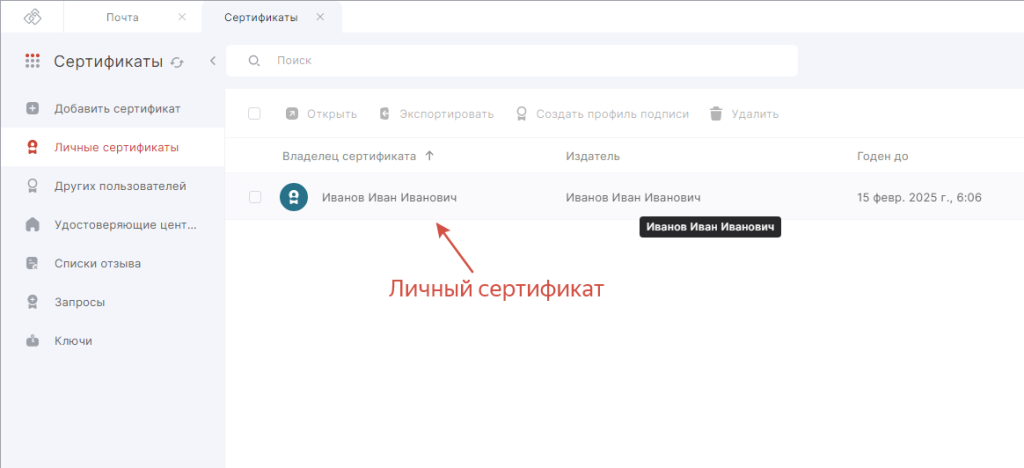Tick checkbox for Иванов Иван Иванович row

(255, 197)
